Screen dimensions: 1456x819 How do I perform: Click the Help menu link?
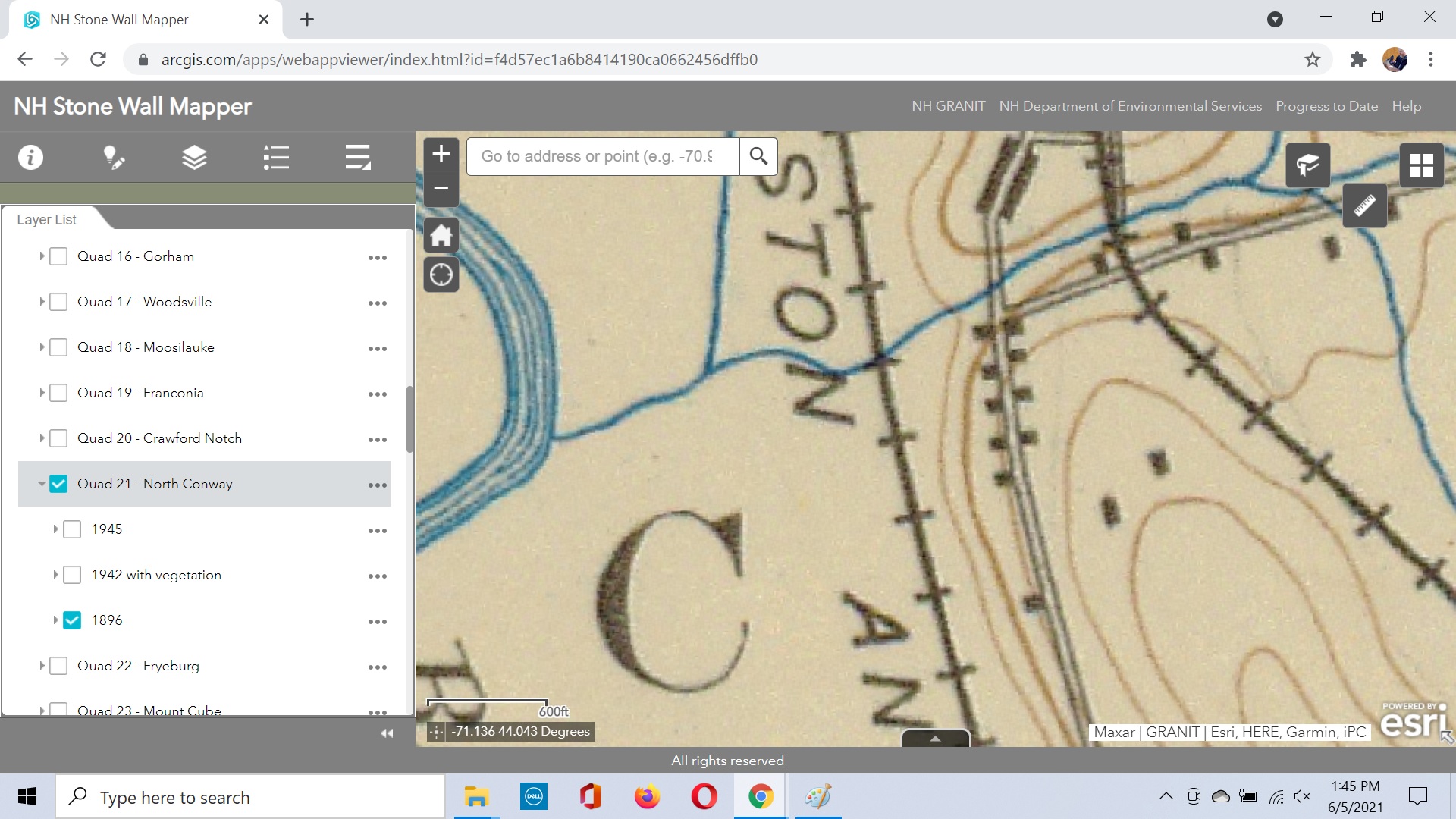click(x=1406, y=106)
